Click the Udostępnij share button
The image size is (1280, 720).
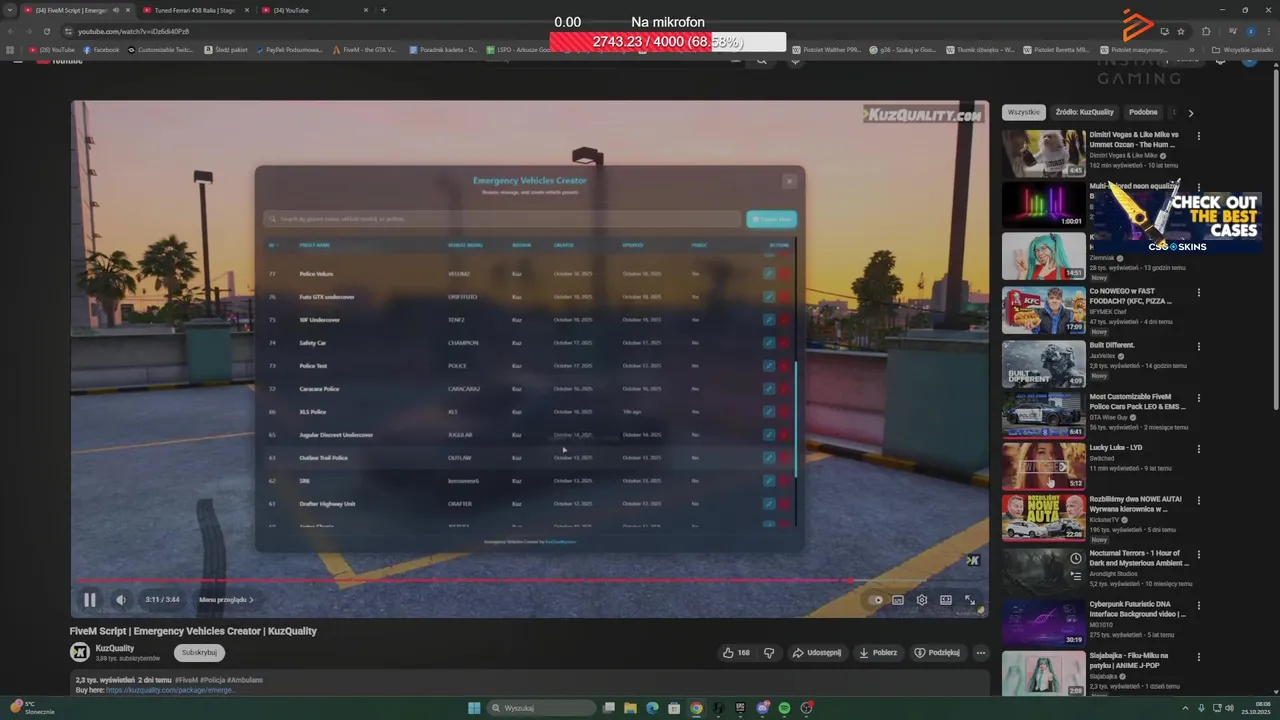[816, 653]
